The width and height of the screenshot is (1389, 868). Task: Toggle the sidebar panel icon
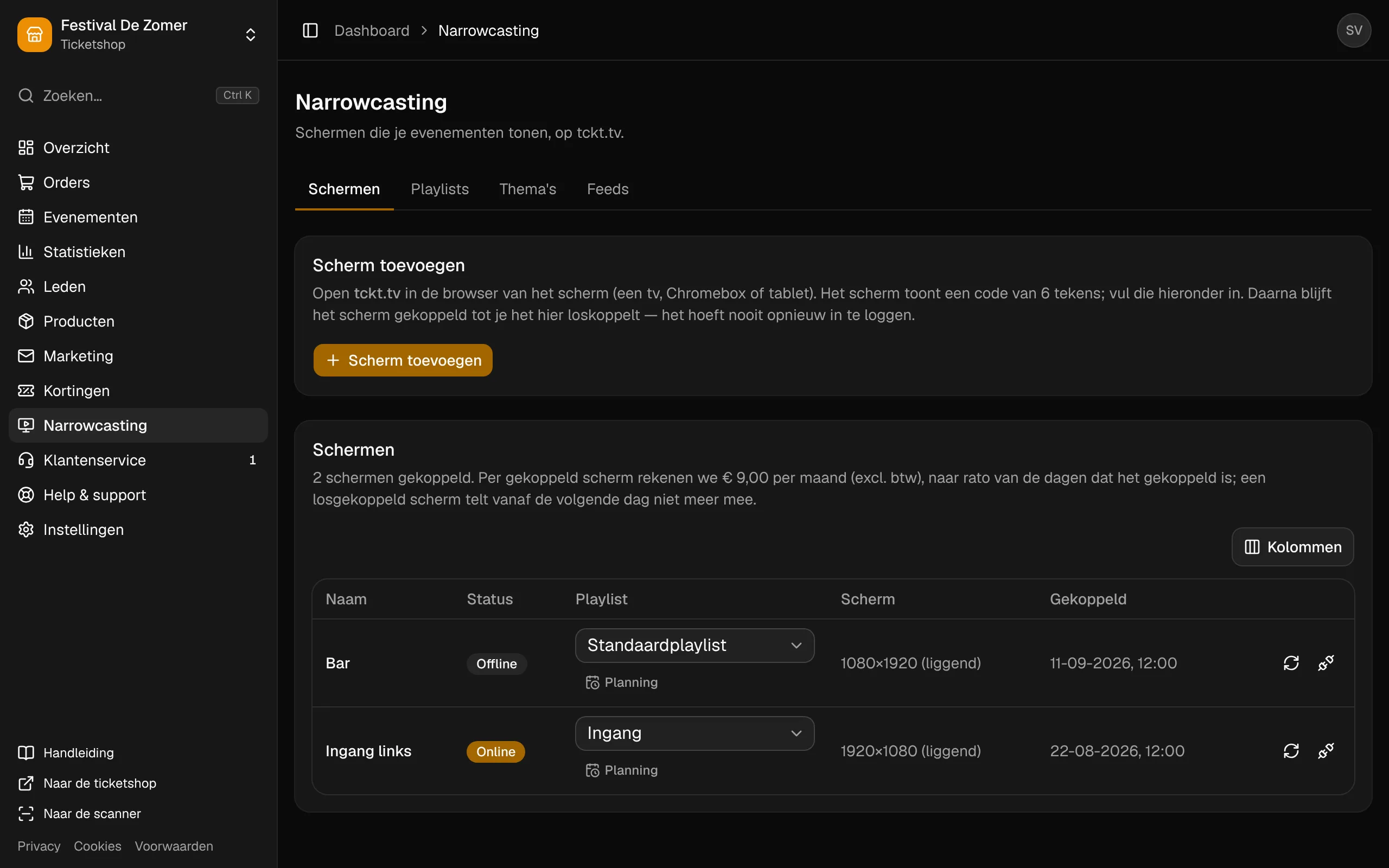tap(310, 30)
